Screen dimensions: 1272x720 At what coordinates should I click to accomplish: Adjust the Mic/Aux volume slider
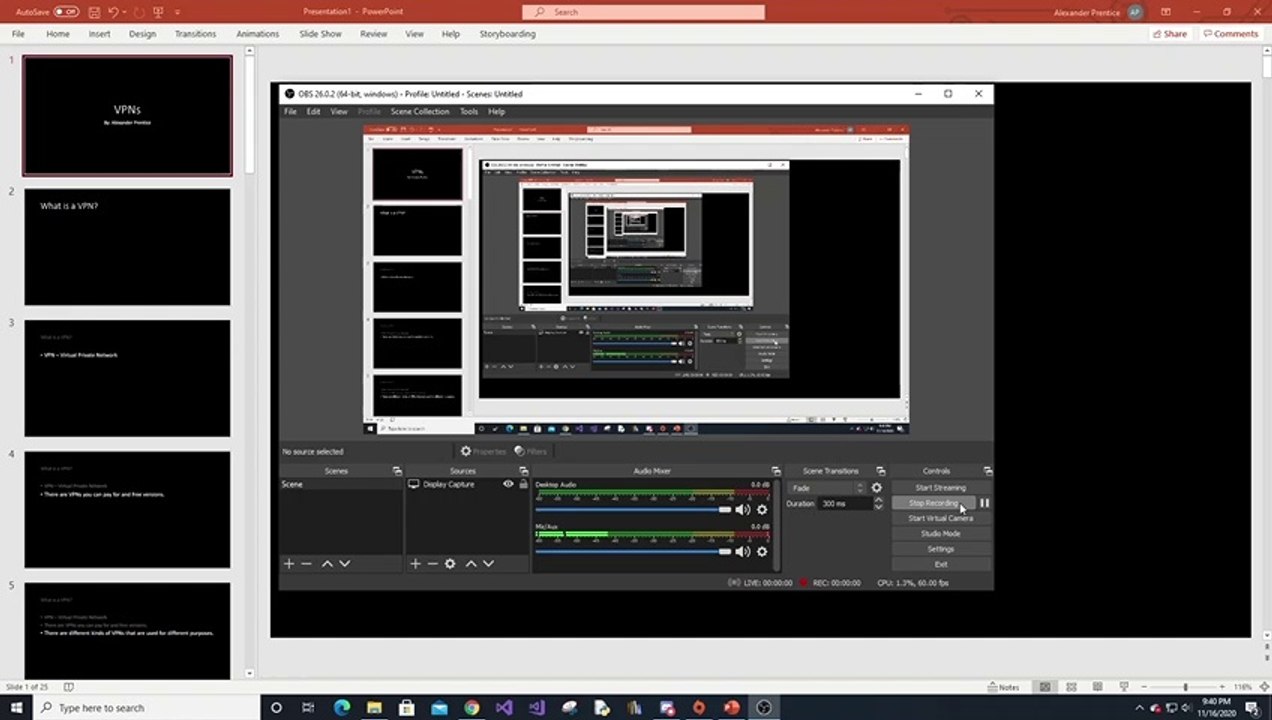(633, 552)
